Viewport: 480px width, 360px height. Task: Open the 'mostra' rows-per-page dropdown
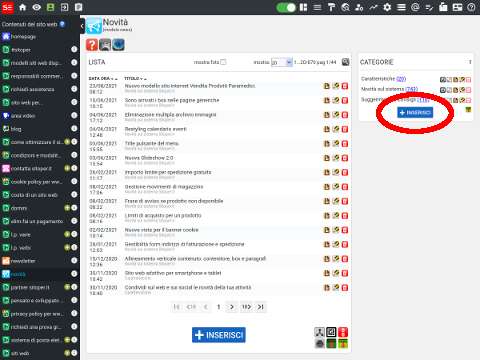pos(282,62)
